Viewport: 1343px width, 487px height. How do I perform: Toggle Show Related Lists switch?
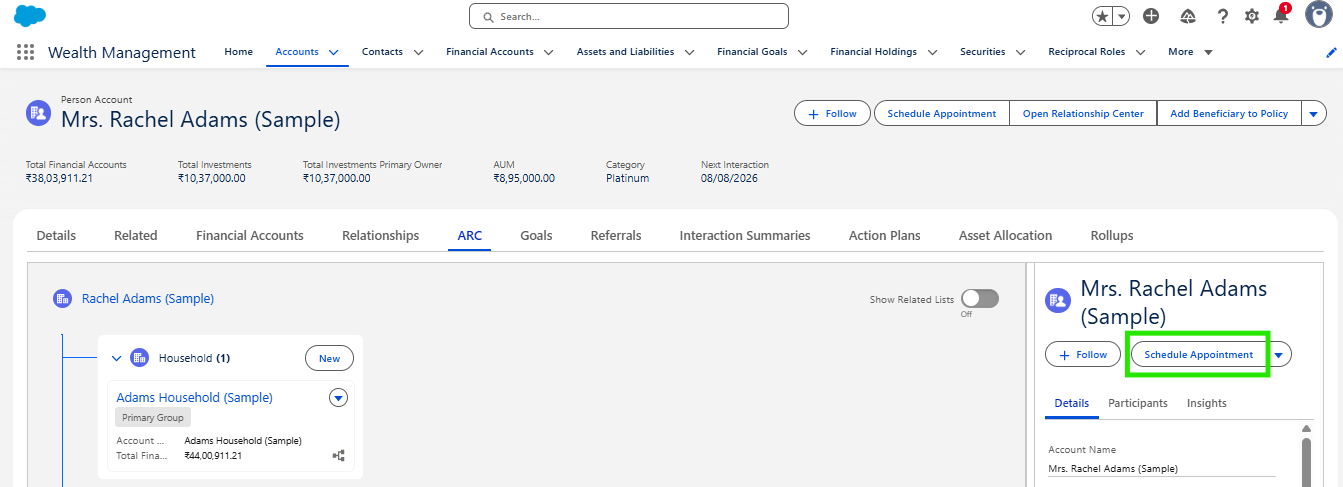click(979, 299)
